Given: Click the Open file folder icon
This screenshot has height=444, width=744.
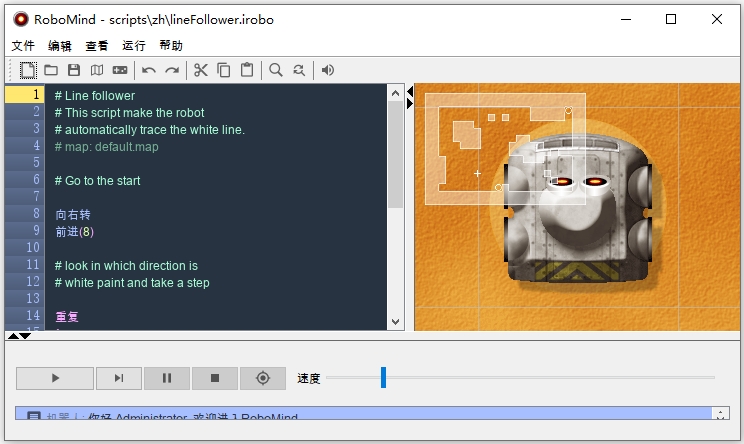Looking at the screenshot, I should (51, 70).
